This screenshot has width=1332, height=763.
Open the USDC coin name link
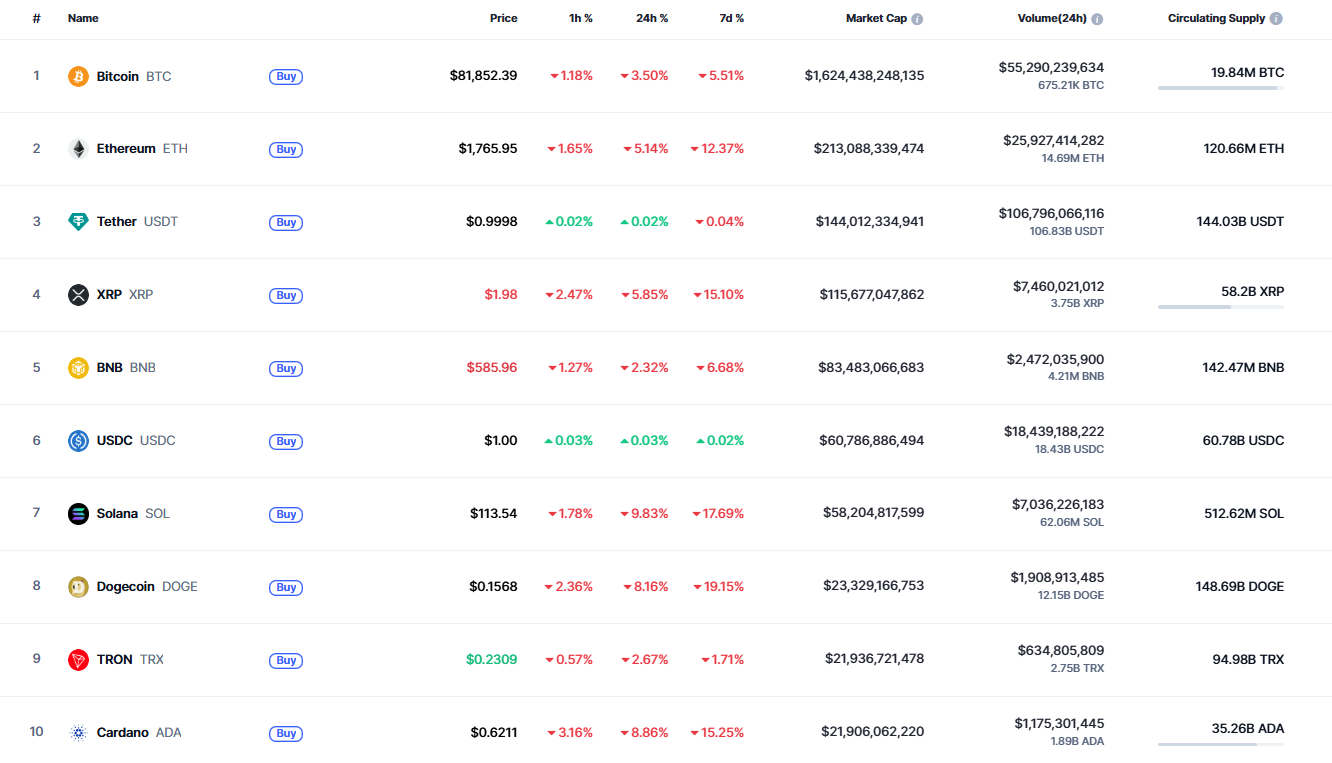tap(115, 441)
